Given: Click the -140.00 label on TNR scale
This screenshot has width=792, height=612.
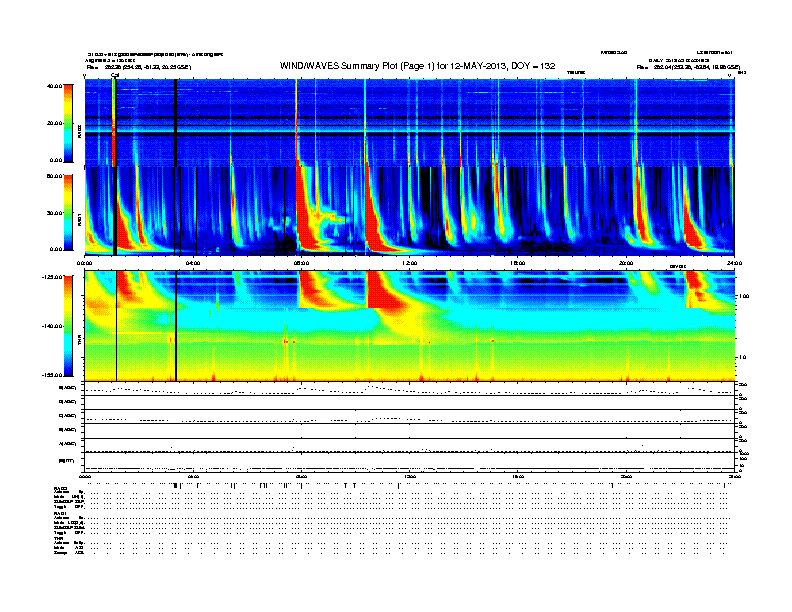Looking at the screenshot, I should [x=52, y=326].
